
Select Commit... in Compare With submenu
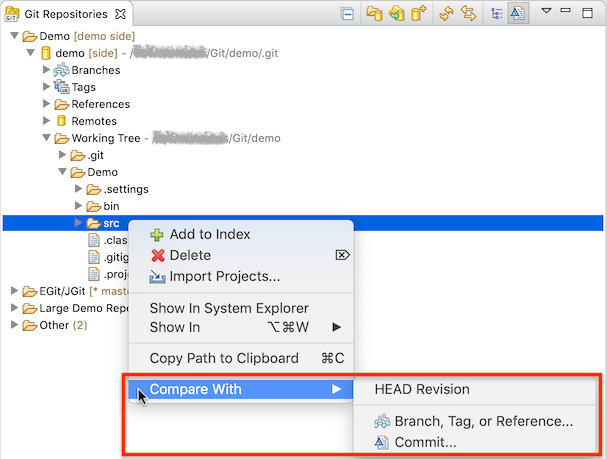475,442
